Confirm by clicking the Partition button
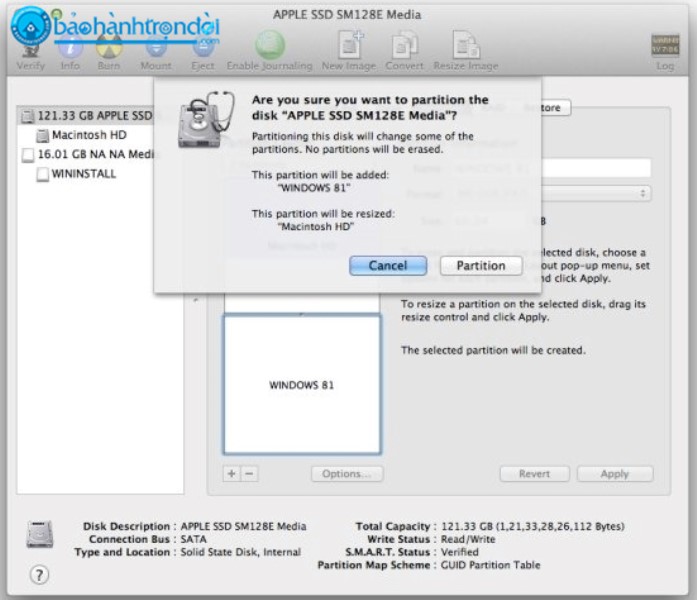This screenshot has height=600, width=697. 481,266
